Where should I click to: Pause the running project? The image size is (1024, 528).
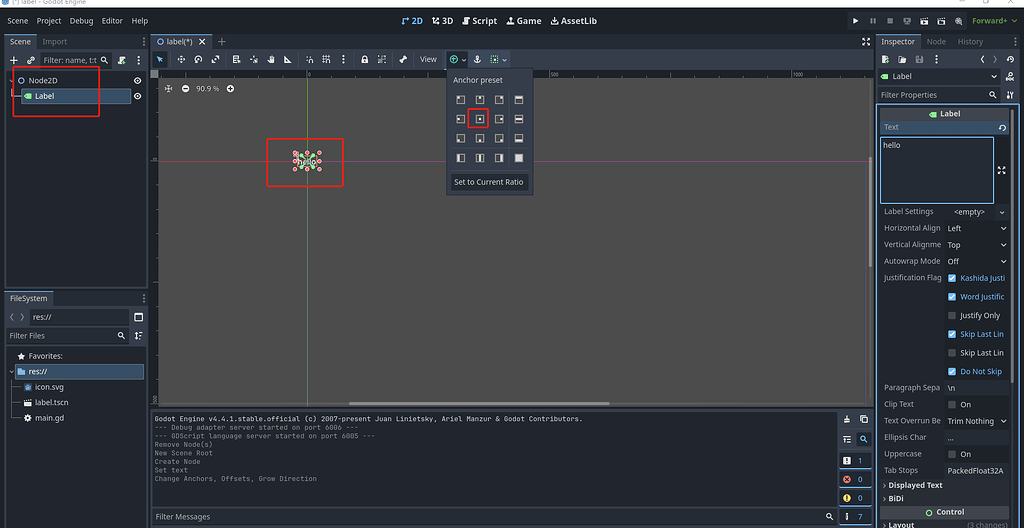(872, 21)
